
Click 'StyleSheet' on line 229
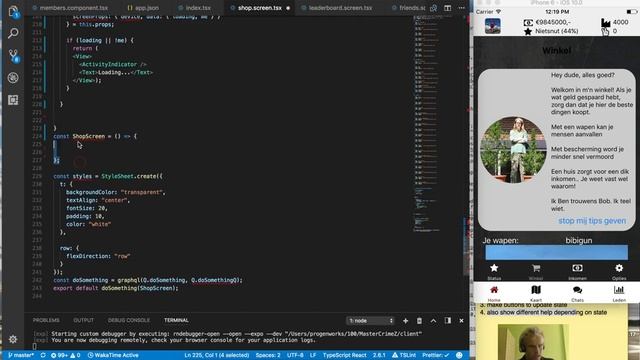tap(118, 176)
